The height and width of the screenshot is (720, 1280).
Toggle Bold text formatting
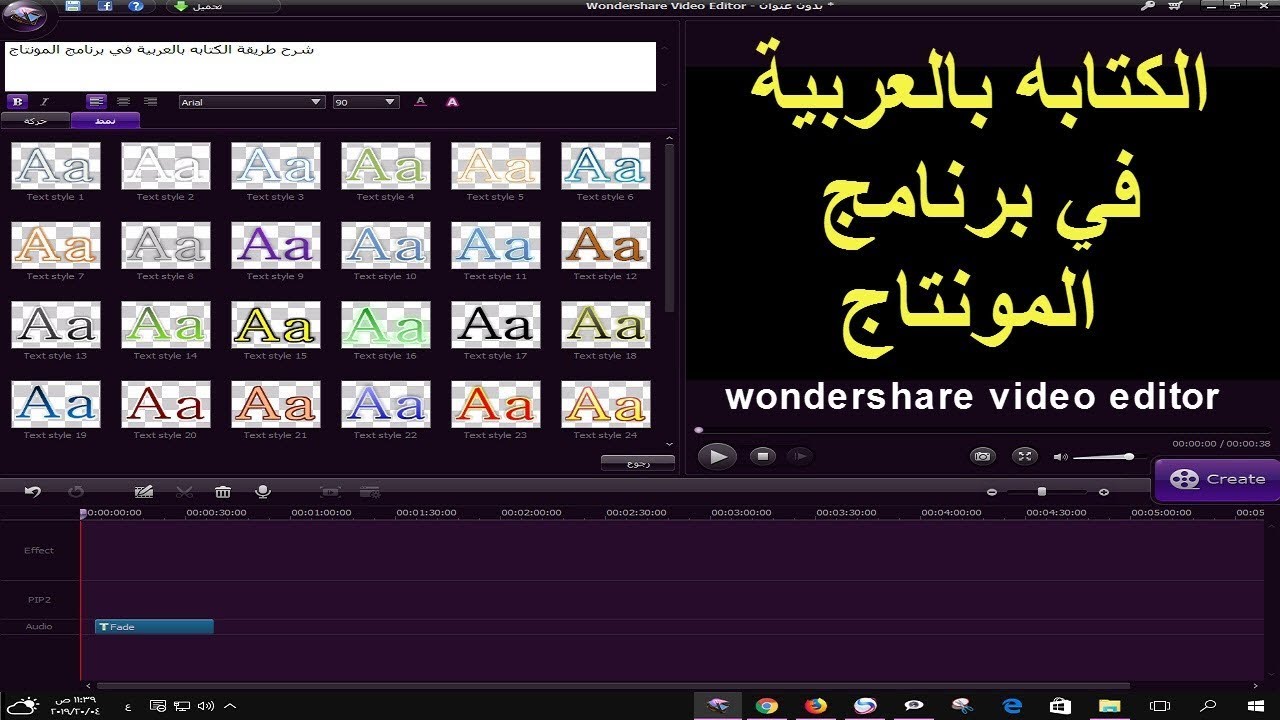click(x=17, y=102)
